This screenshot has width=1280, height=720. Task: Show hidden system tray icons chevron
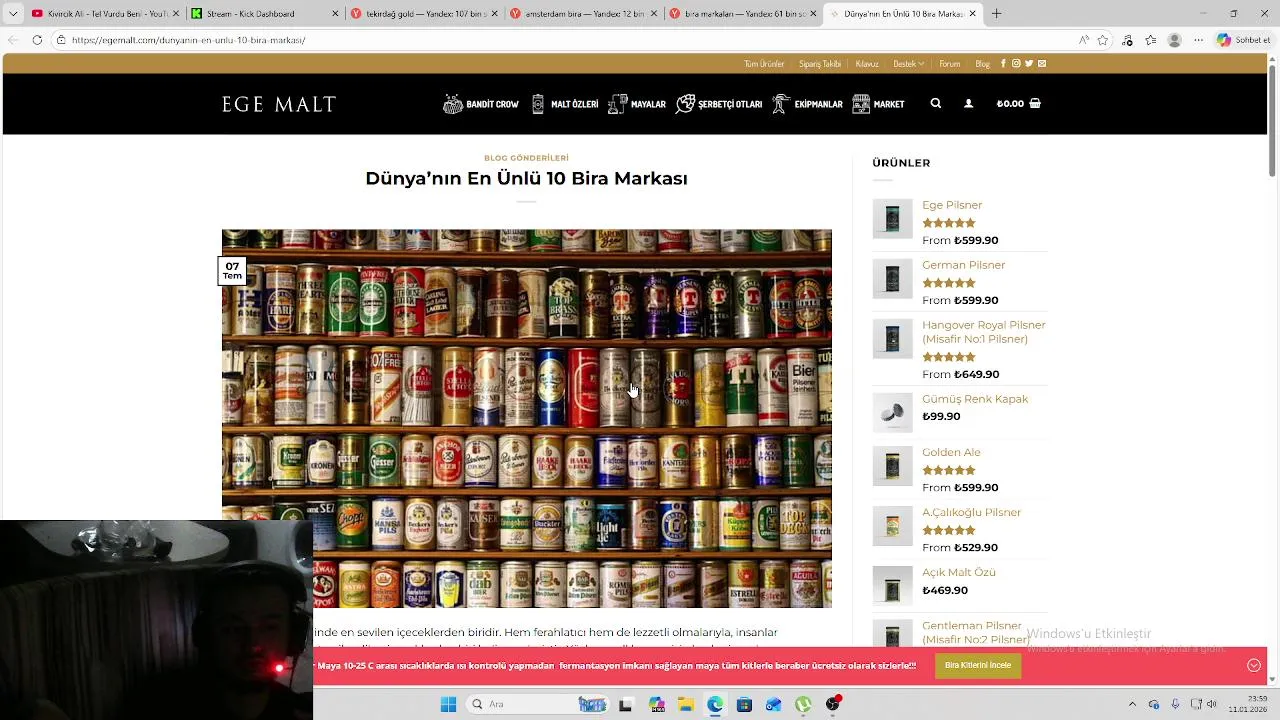pos(1132,704)
